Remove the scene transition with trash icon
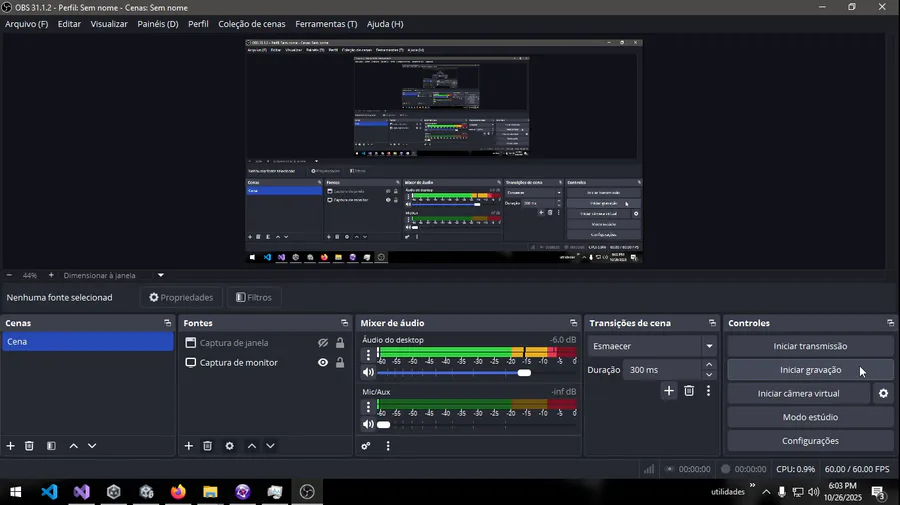The width and height of the screenshot is (900, 505). pyautogui.click(x=689, y=391)
